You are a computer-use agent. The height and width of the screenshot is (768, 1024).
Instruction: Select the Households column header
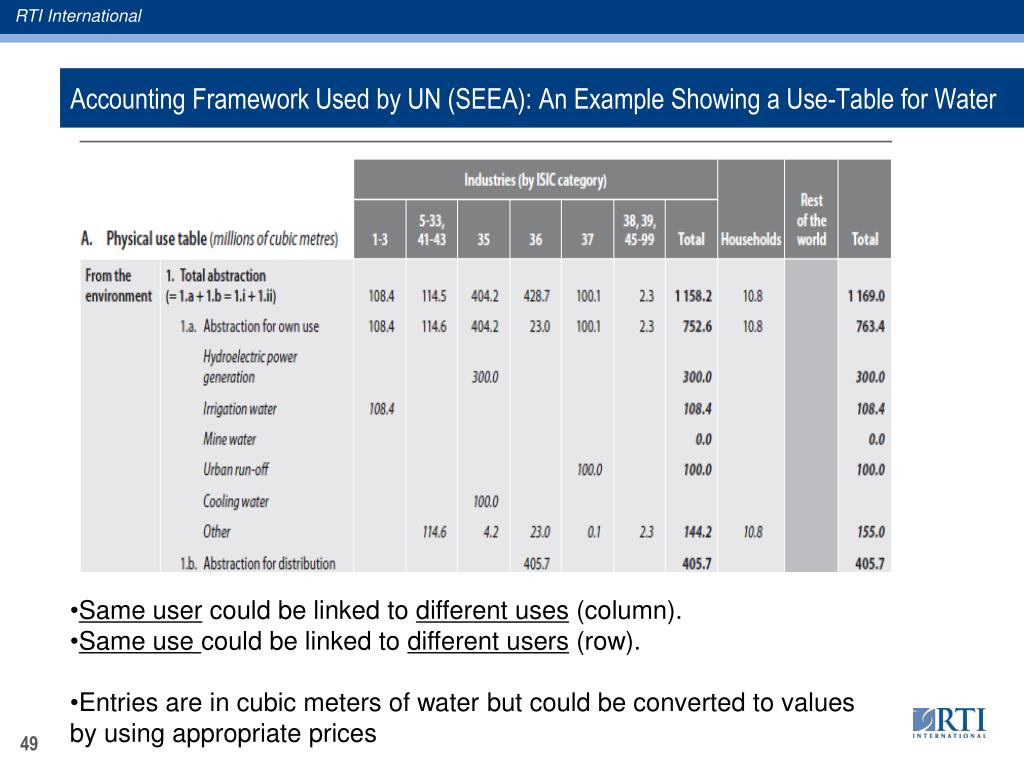click(x=751, y=239)
